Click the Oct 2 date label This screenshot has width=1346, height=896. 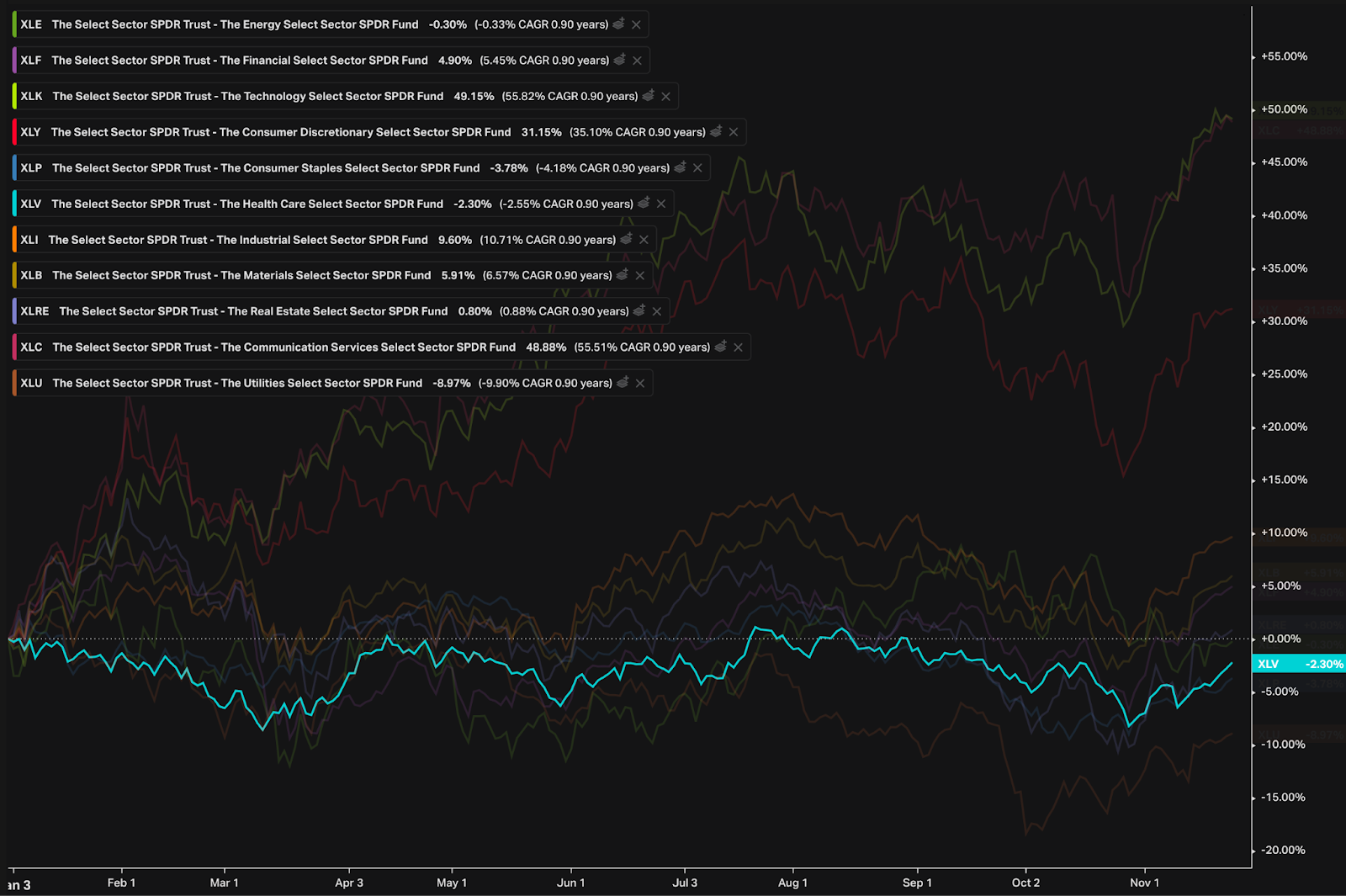[1025, 883]
